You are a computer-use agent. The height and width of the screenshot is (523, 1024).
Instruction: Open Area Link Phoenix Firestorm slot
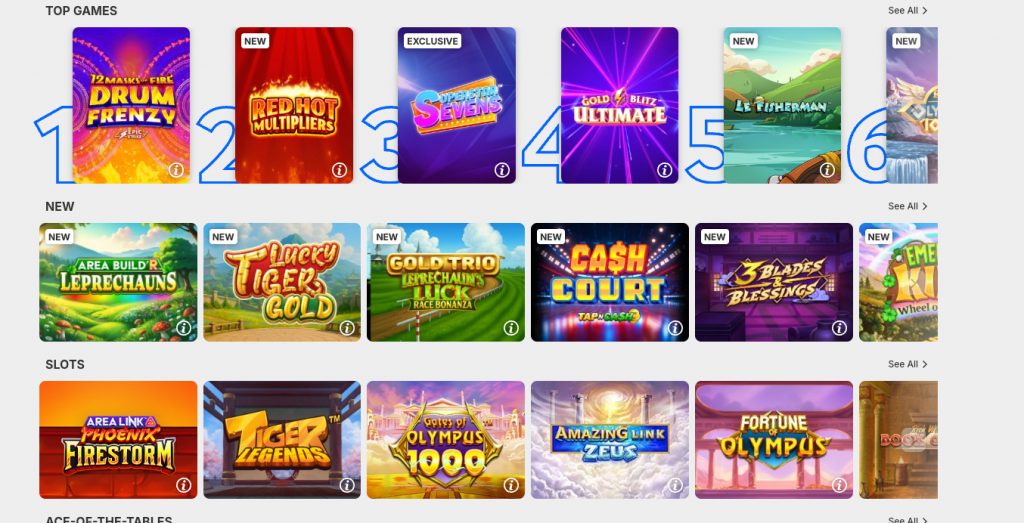(118, 440)
